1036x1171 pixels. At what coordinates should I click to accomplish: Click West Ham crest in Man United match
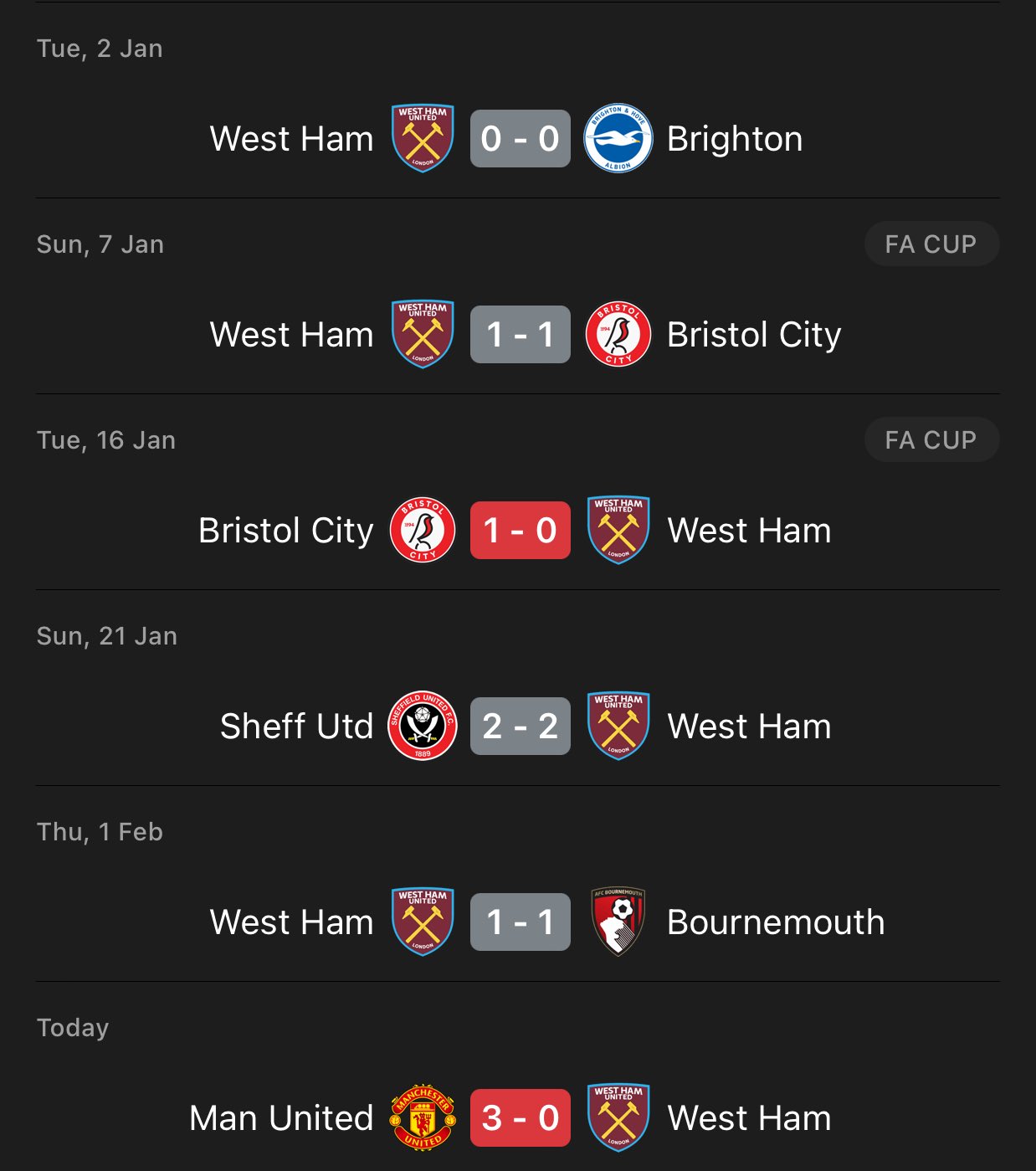point(618,1117)
